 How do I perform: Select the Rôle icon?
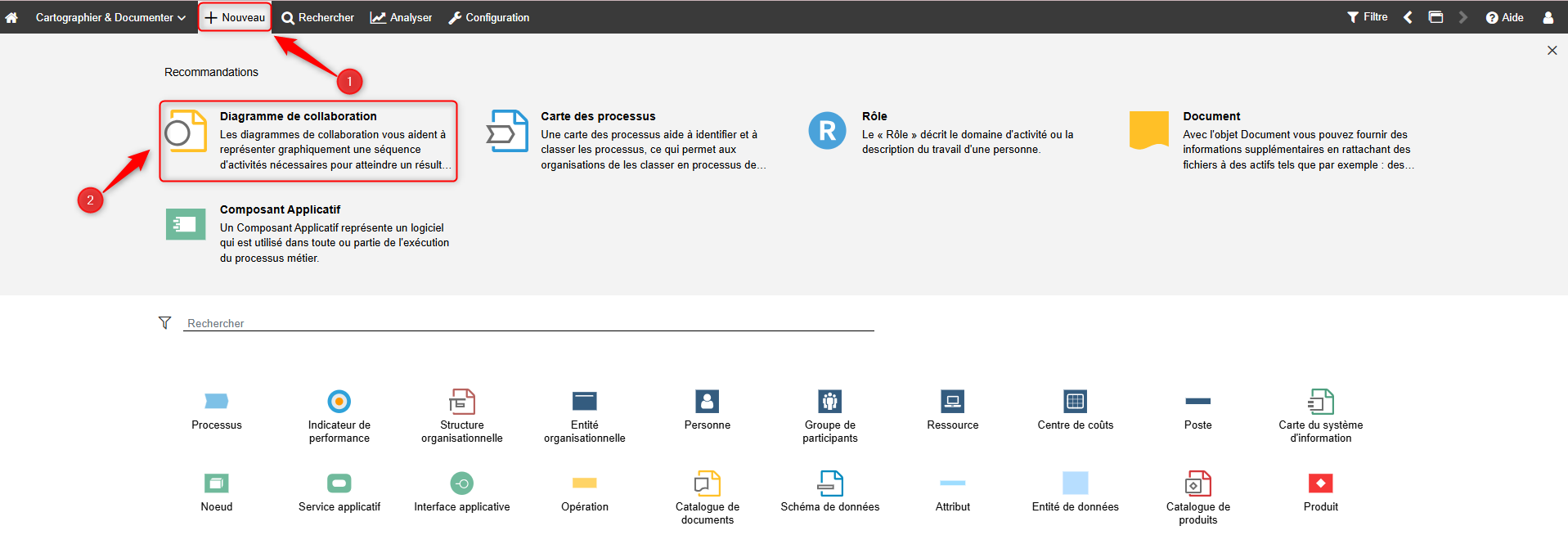click(827, 131)
